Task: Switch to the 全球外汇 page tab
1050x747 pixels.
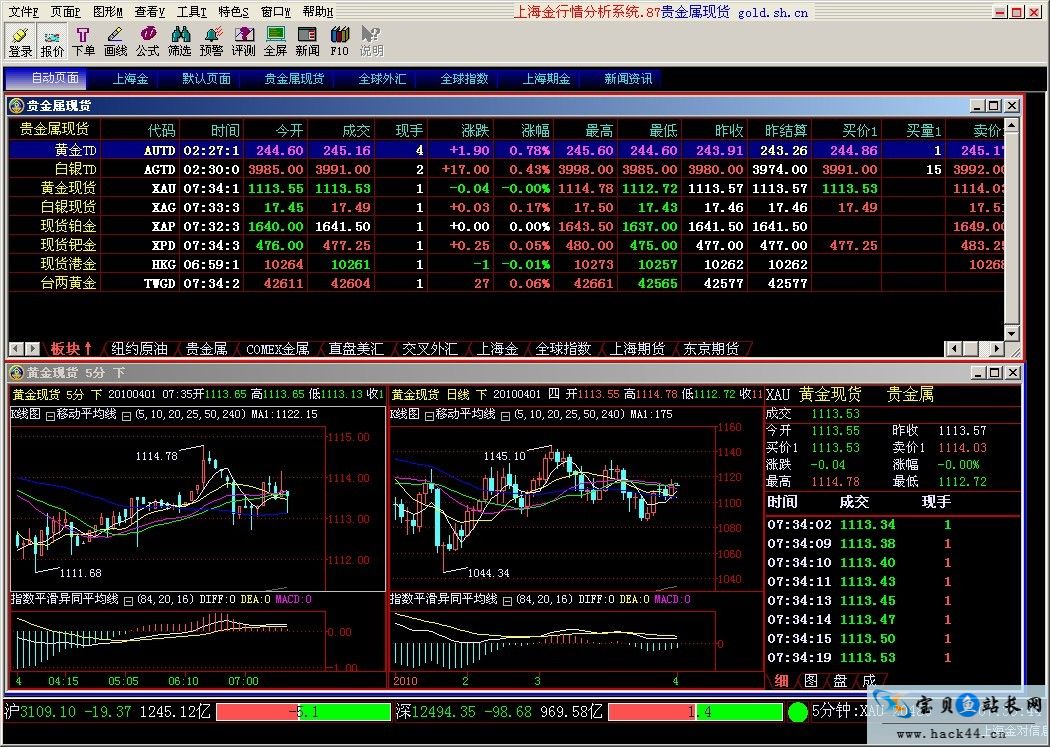Action: pos(382,79)
